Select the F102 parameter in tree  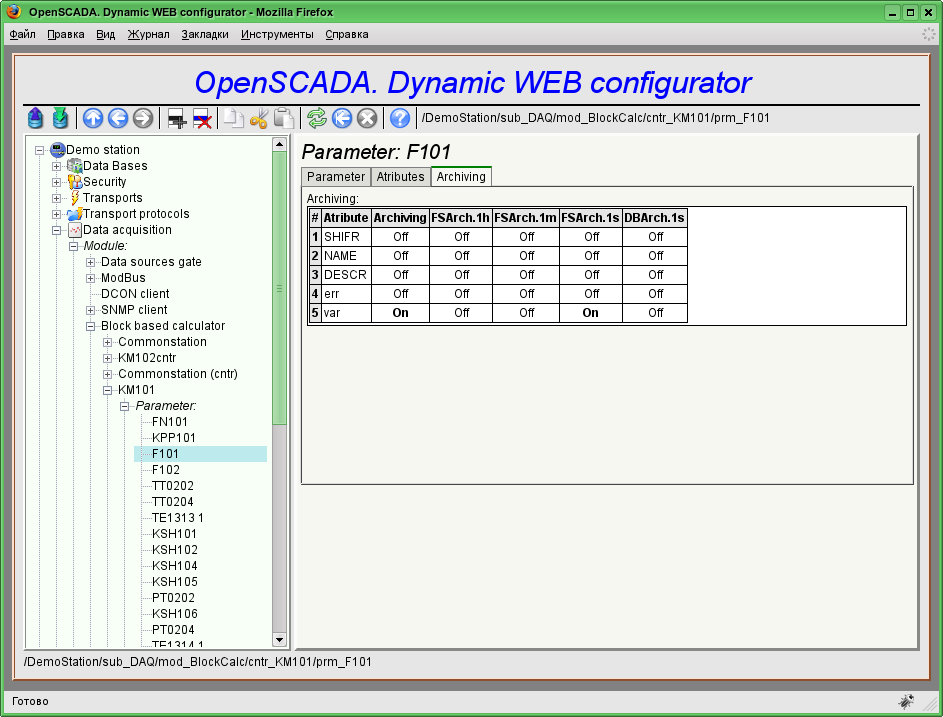[x=166, y=470]
